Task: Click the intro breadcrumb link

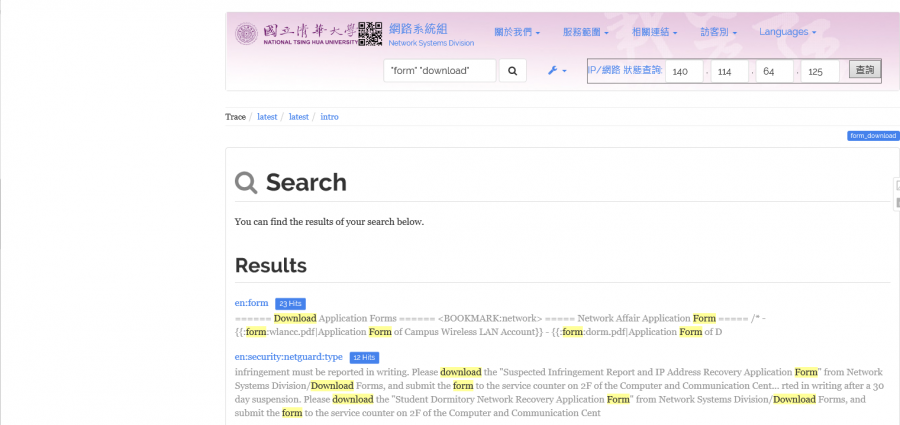Action: (x=329, y=117)
